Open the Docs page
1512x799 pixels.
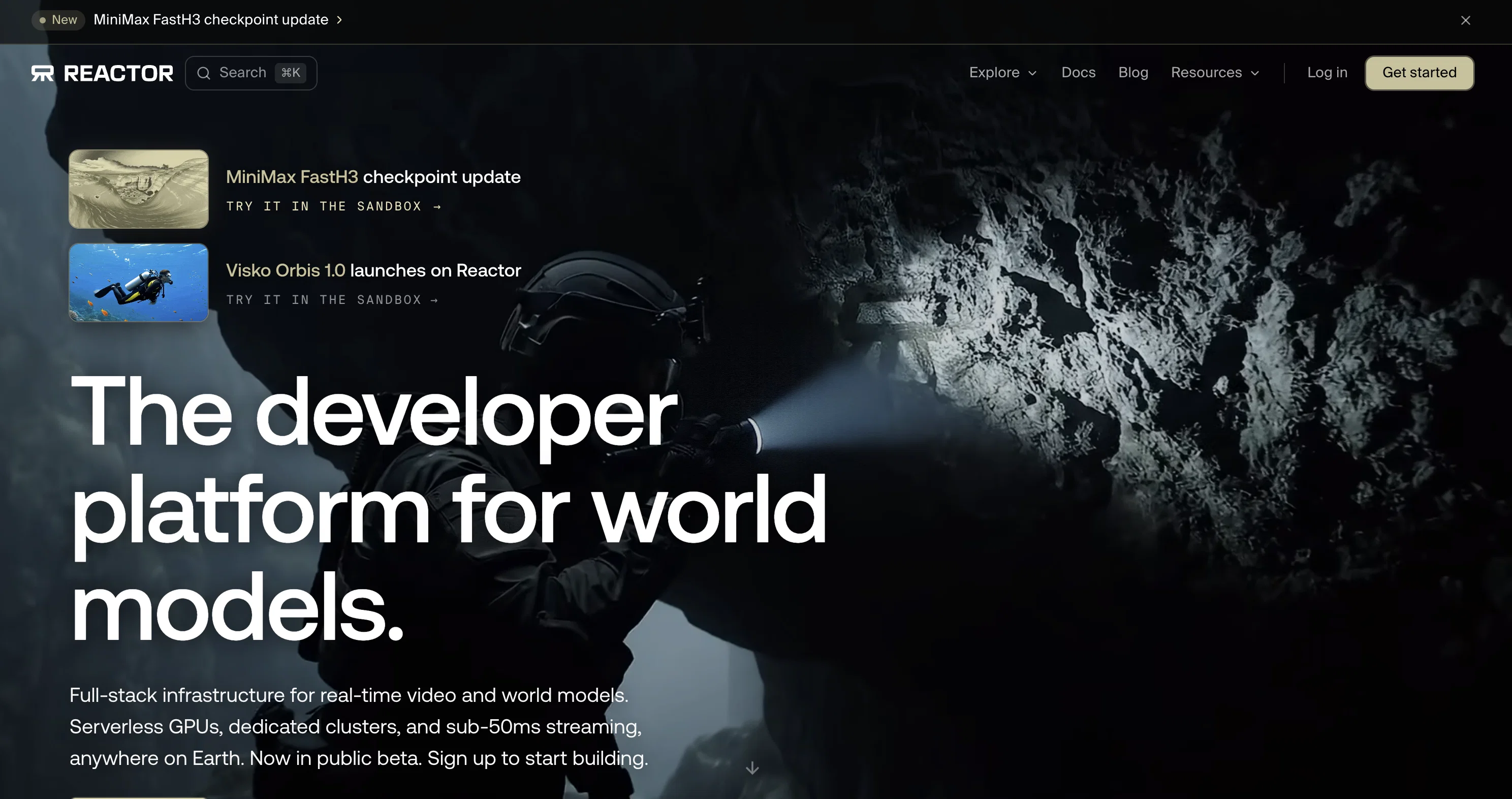(1078, 73)
